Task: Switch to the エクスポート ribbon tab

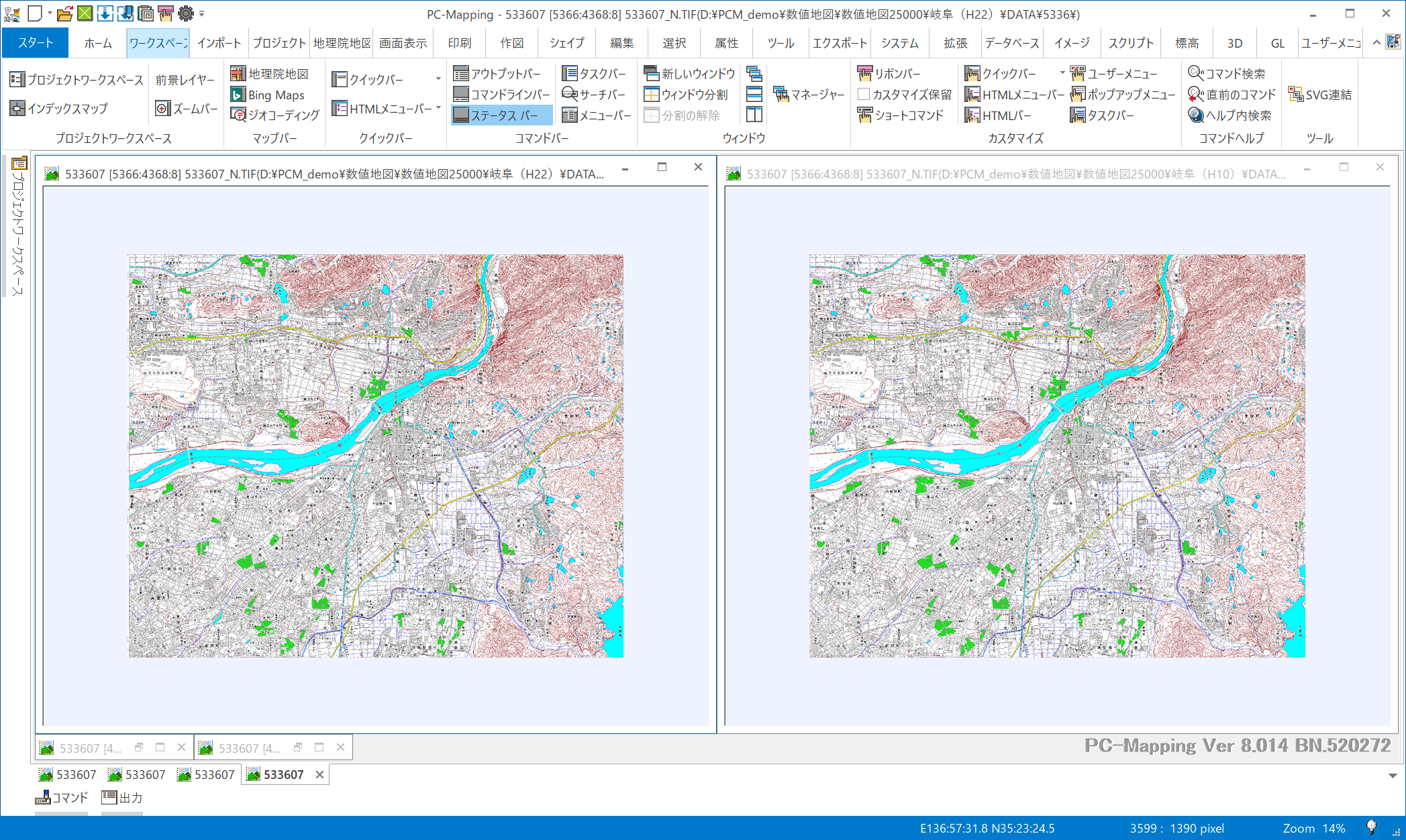Action: point(840,43)
